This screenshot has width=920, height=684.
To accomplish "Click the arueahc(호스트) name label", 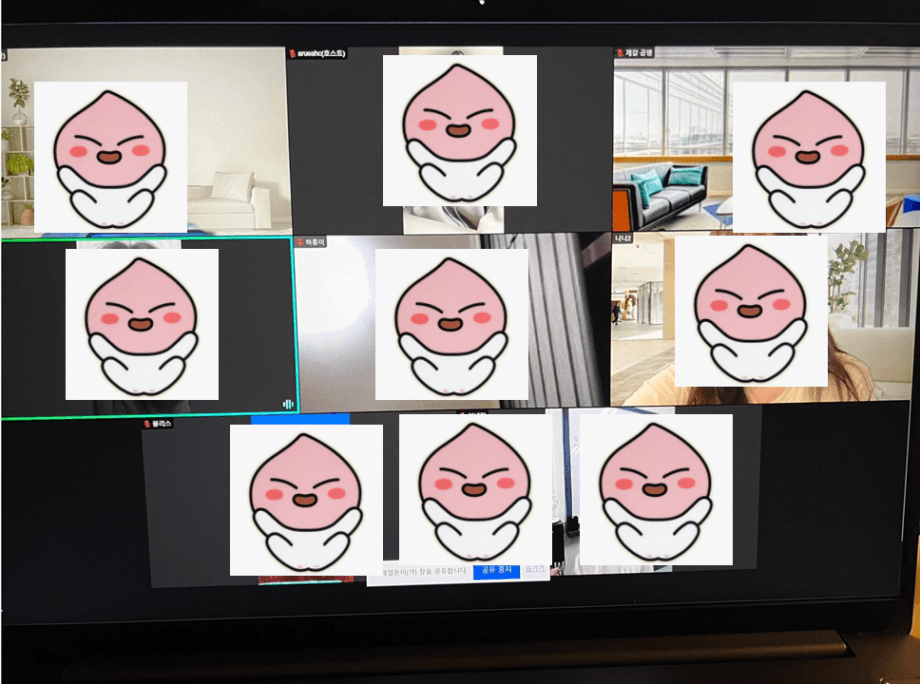I will coord(321,53).
